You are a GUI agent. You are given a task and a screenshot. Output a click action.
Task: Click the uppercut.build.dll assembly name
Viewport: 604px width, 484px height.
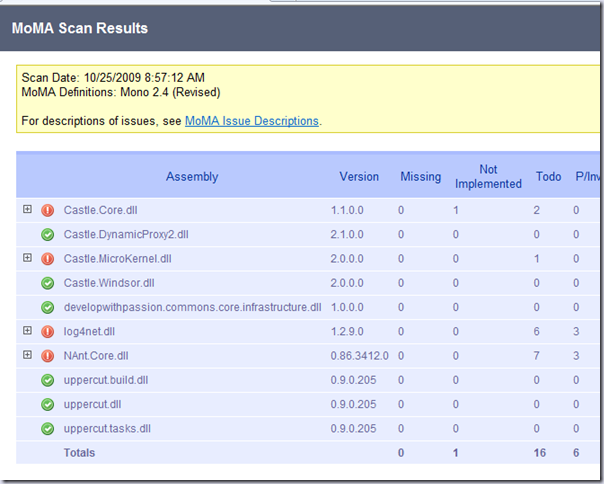[x=106, y=380]
